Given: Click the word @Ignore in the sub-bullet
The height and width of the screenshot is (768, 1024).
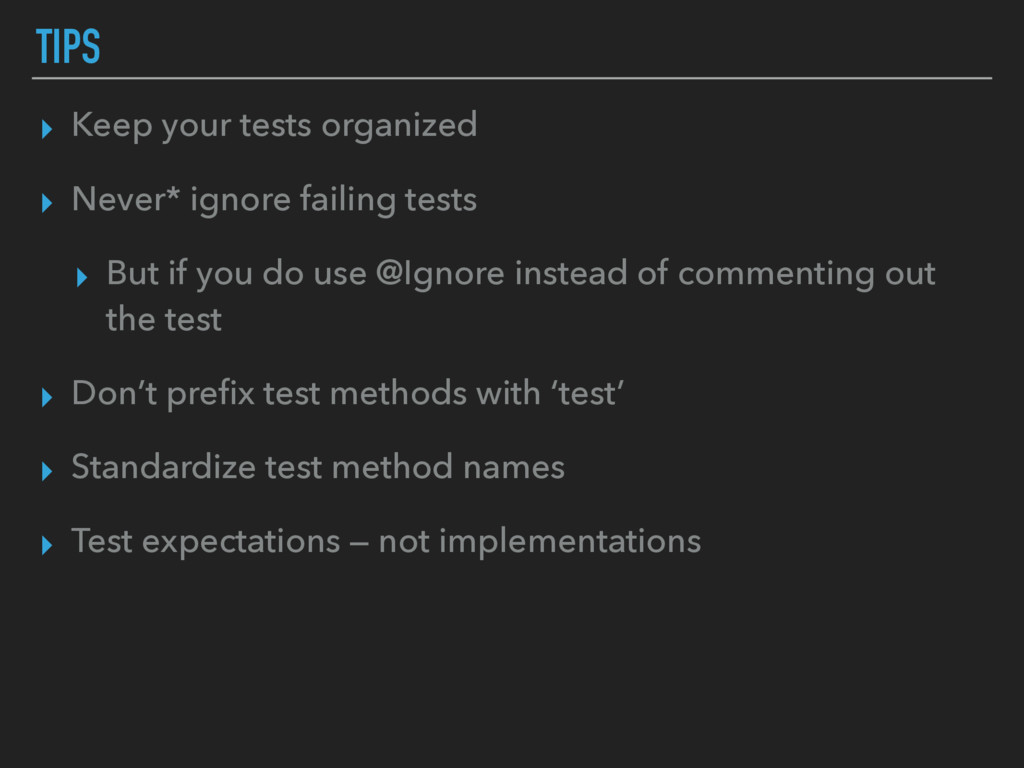Looking at the screenshot, I should coord(440,274).
